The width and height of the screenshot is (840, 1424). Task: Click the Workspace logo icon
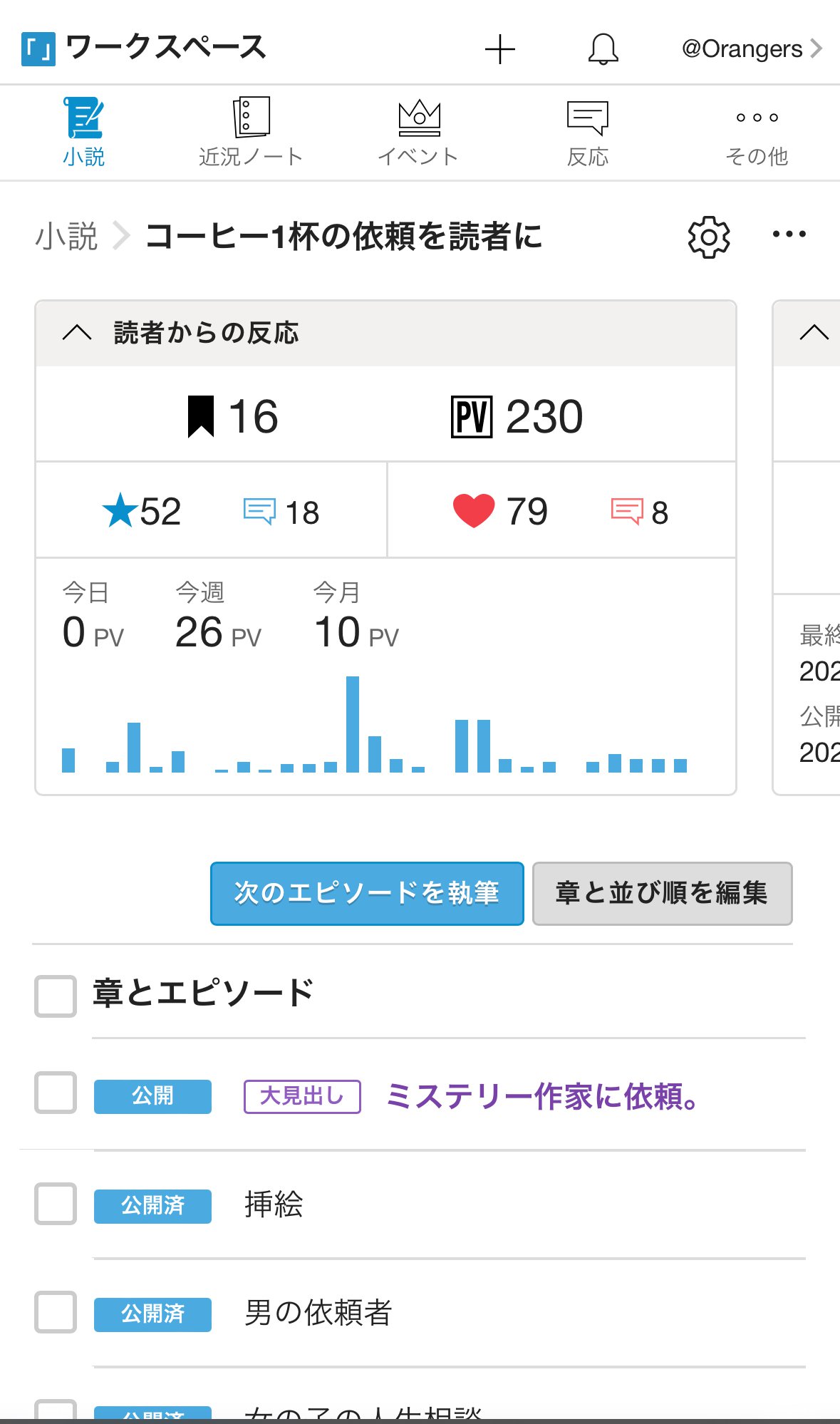(x=38, y=49)
